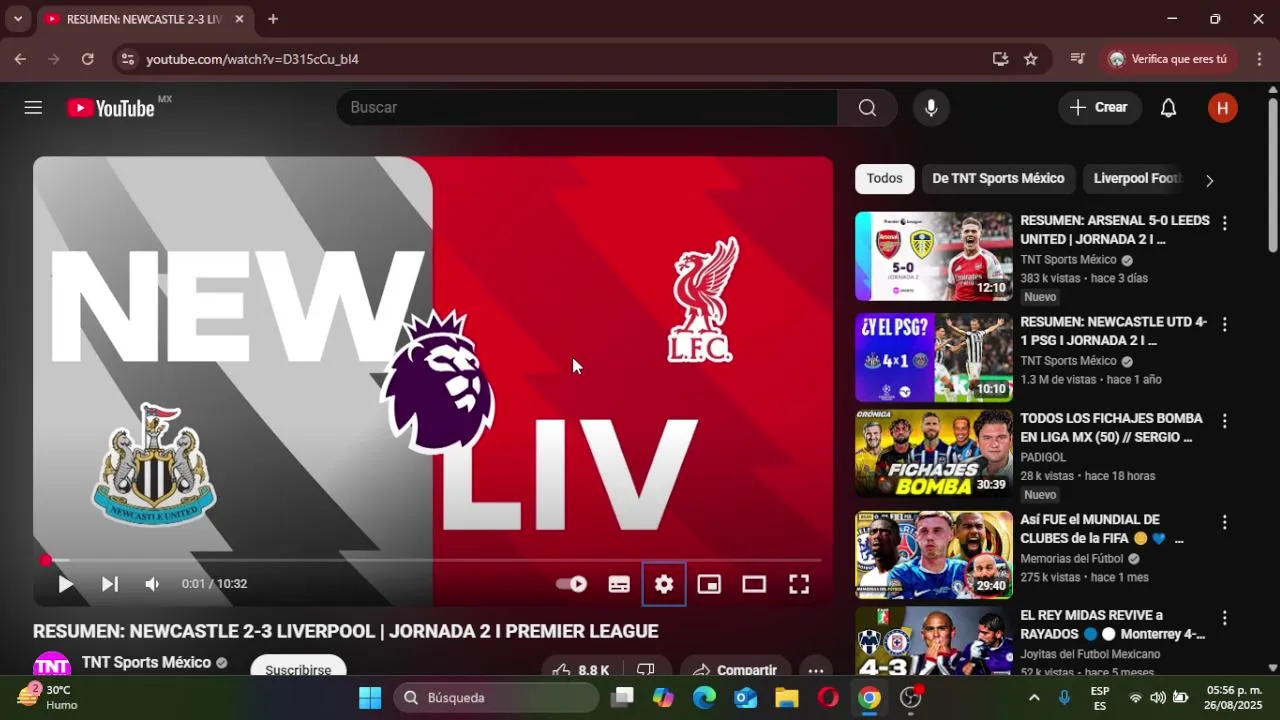This screenshot has height=720, width=1280.
Task: Open Chrome's three-dot menu
Action: [1259, 59]
